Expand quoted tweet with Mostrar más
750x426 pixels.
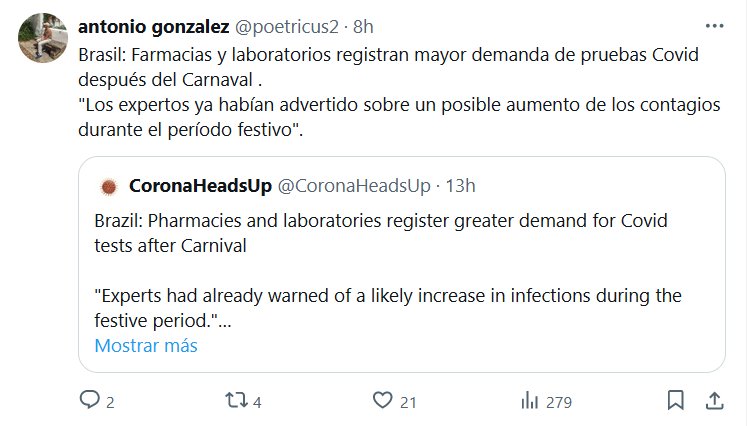click(146, 346)
